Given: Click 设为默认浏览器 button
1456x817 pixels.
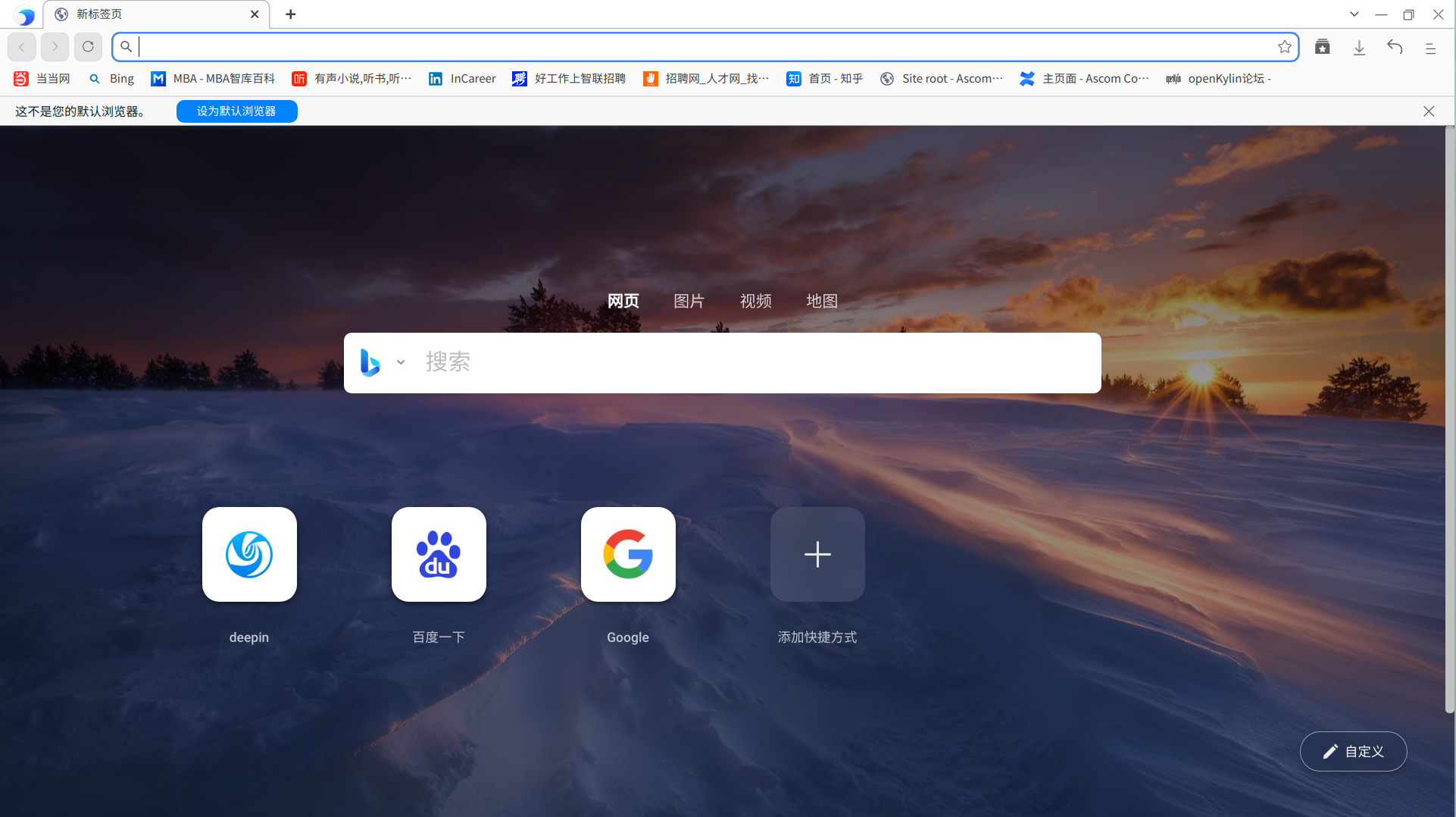Looking at the screenshot, I should [x=236, y=111].
